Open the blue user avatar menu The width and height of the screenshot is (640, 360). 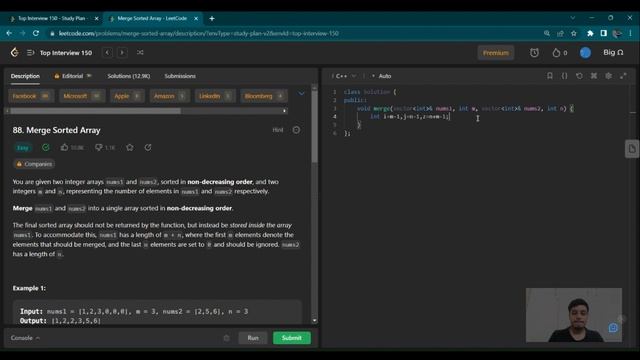coord(585,53)
